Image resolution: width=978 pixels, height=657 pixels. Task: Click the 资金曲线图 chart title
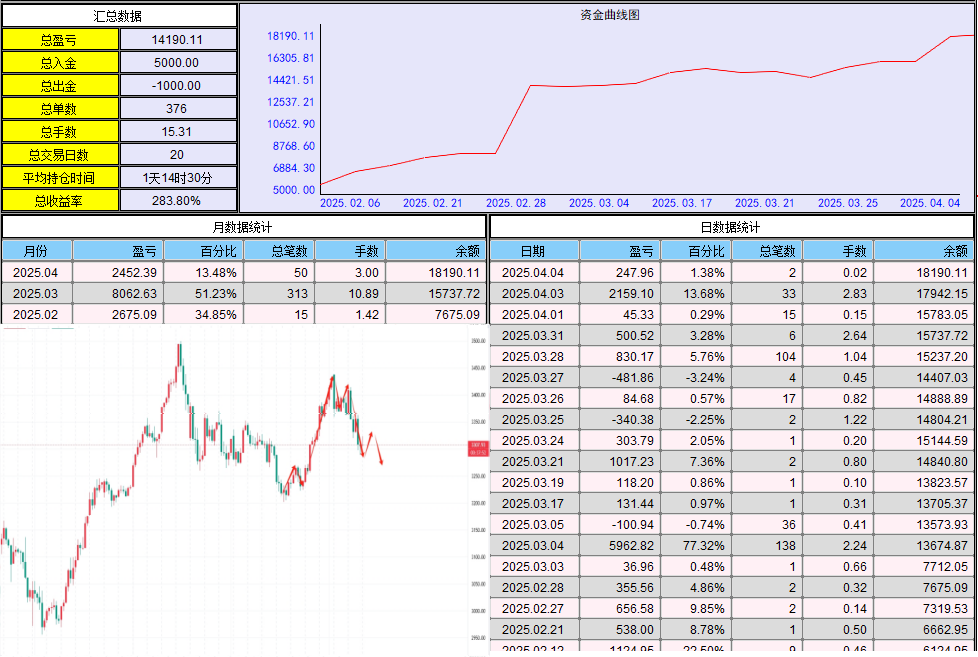(609, 15)
